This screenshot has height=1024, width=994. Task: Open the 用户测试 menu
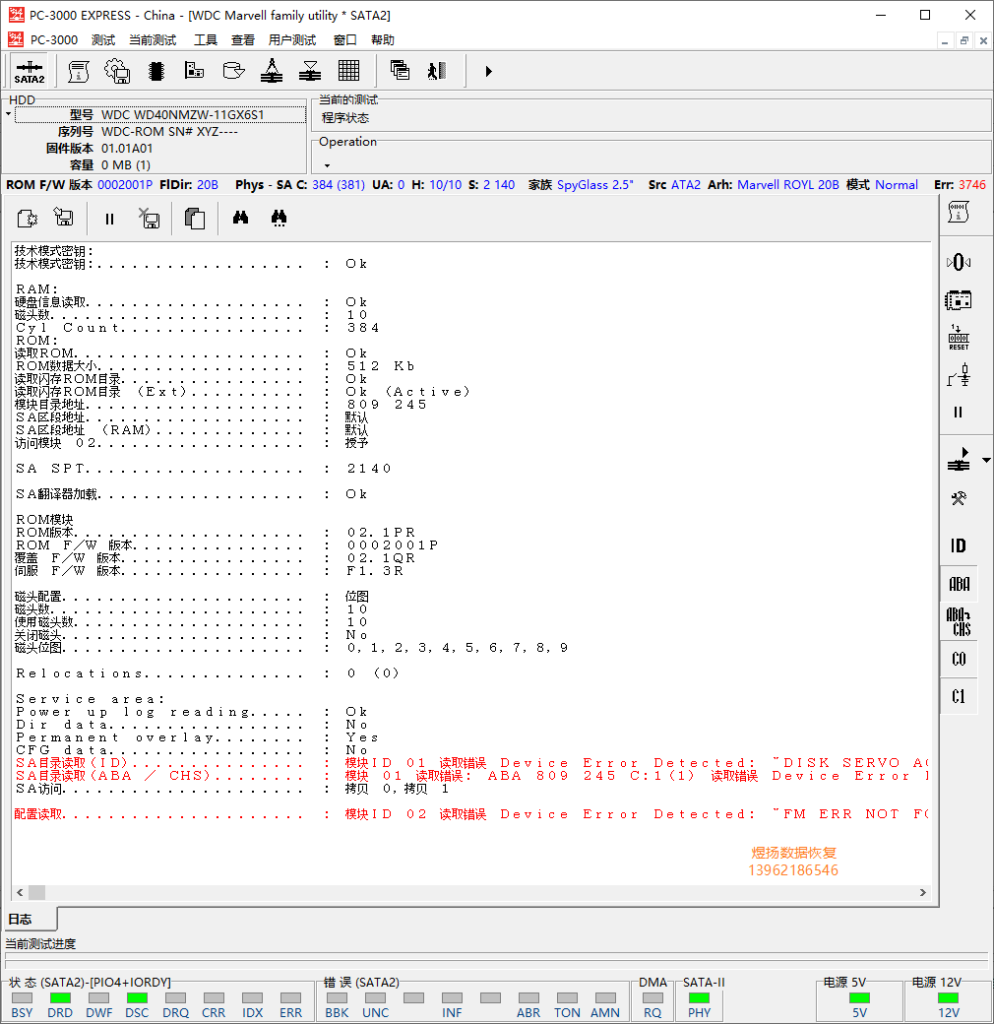(x=292, y=40)
